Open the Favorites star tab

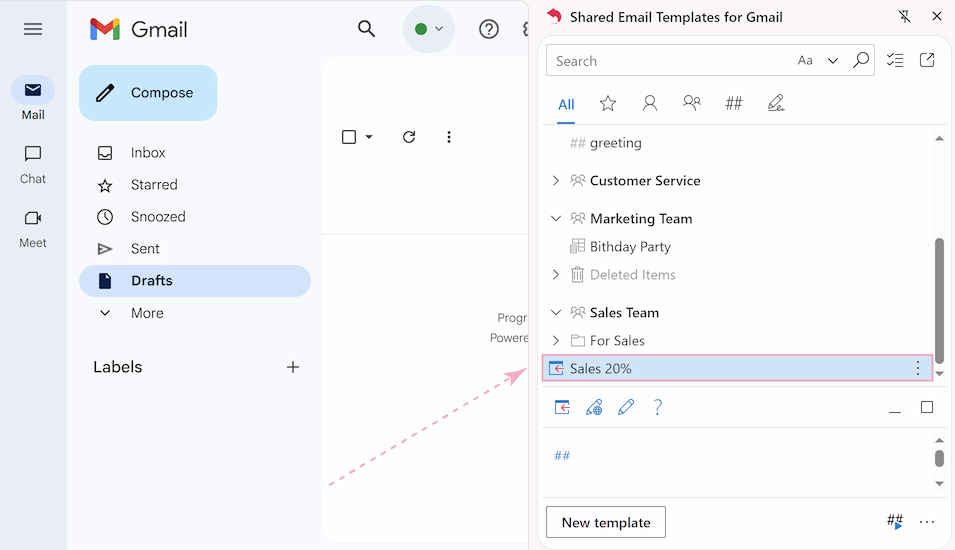(x=608, y=103)
